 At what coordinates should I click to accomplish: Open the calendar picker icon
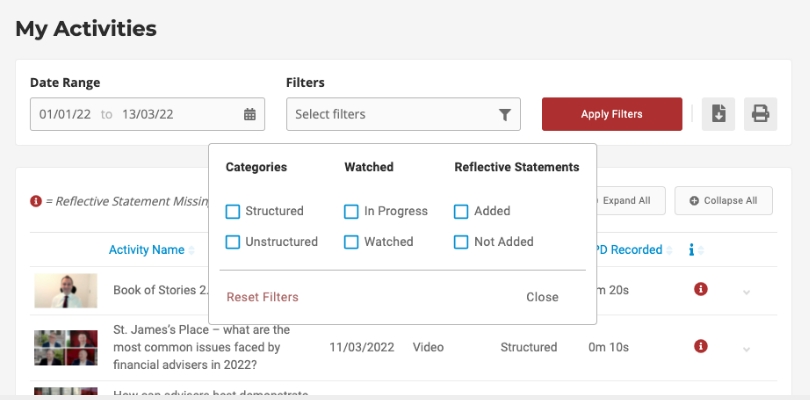(x=250, y=114)
